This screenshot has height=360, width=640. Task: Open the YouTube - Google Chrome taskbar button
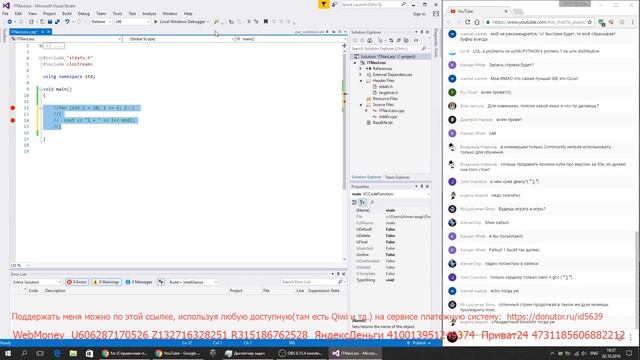point(178,353)
